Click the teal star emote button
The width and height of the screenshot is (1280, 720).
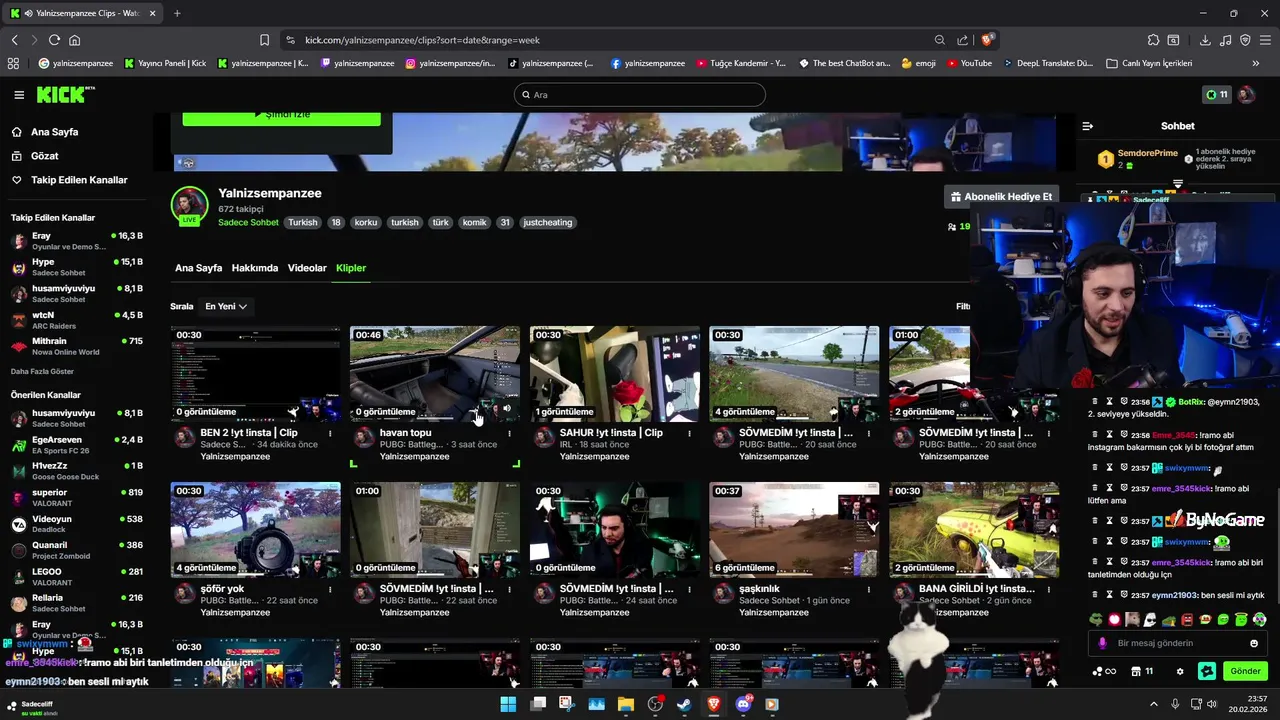1207,671
